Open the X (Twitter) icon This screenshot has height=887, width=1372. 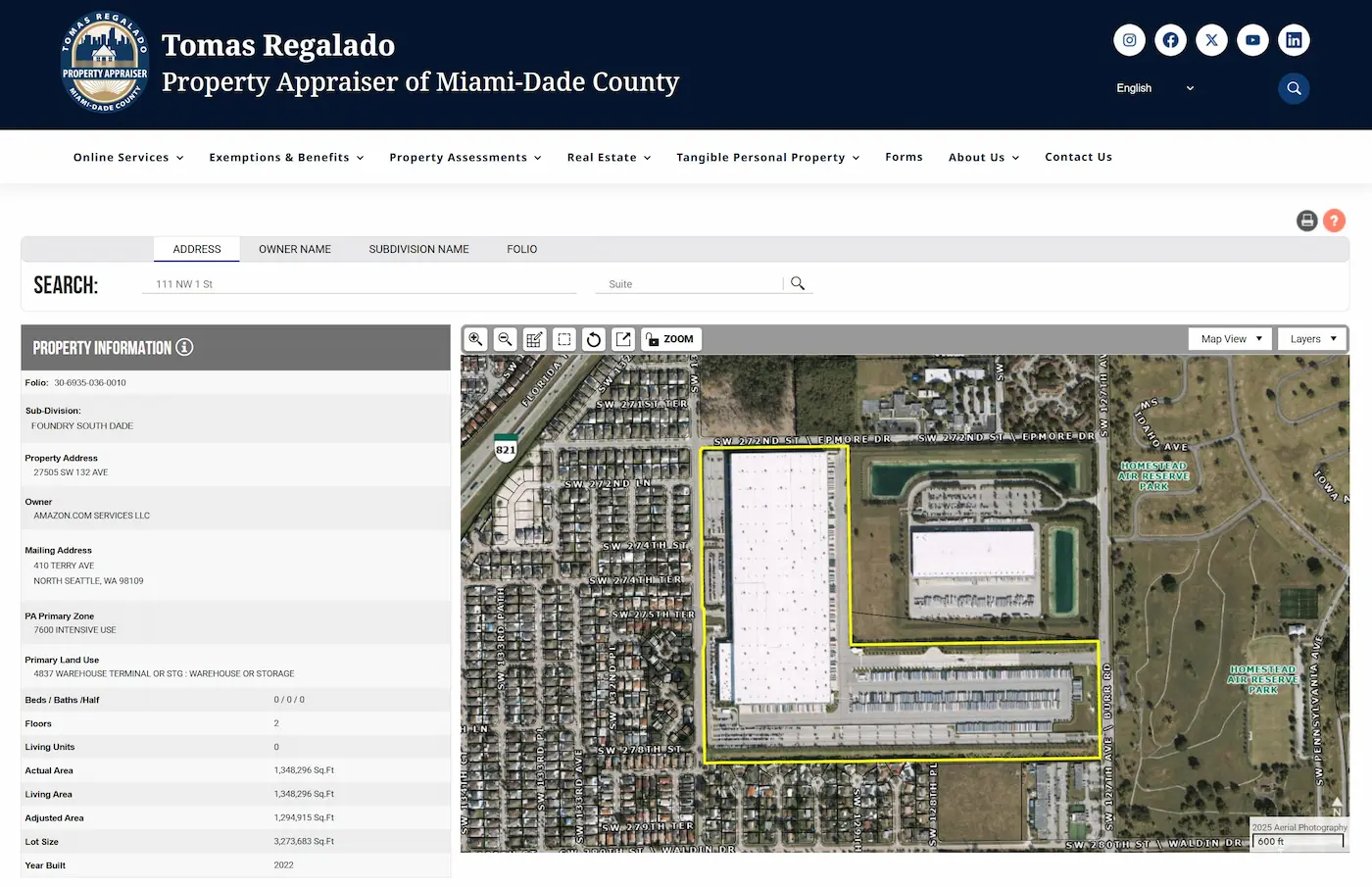(1212, 40)
